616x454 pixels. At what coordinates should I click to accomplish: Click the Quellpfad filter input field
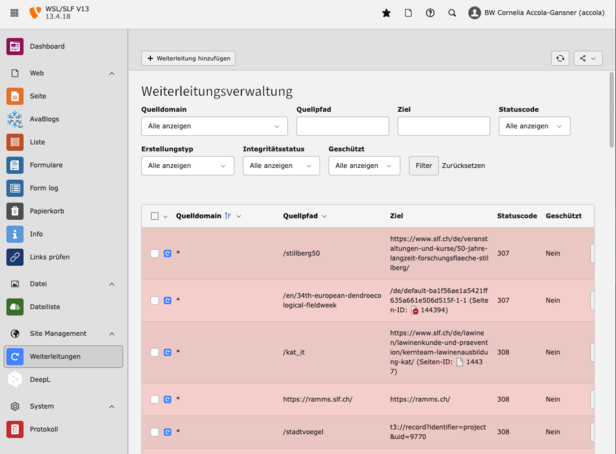pos(342,126)
